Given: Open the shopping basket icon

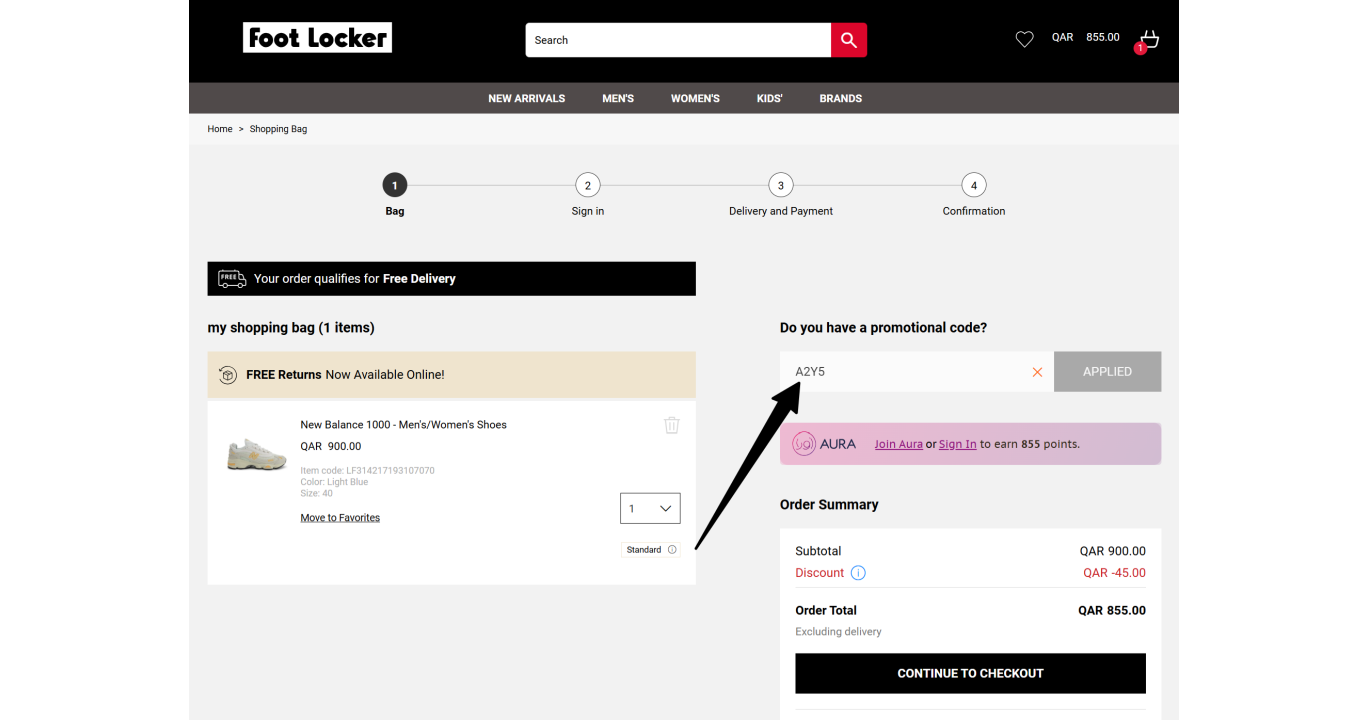Looking at the screenshot, I should (x=1149, y=39).
